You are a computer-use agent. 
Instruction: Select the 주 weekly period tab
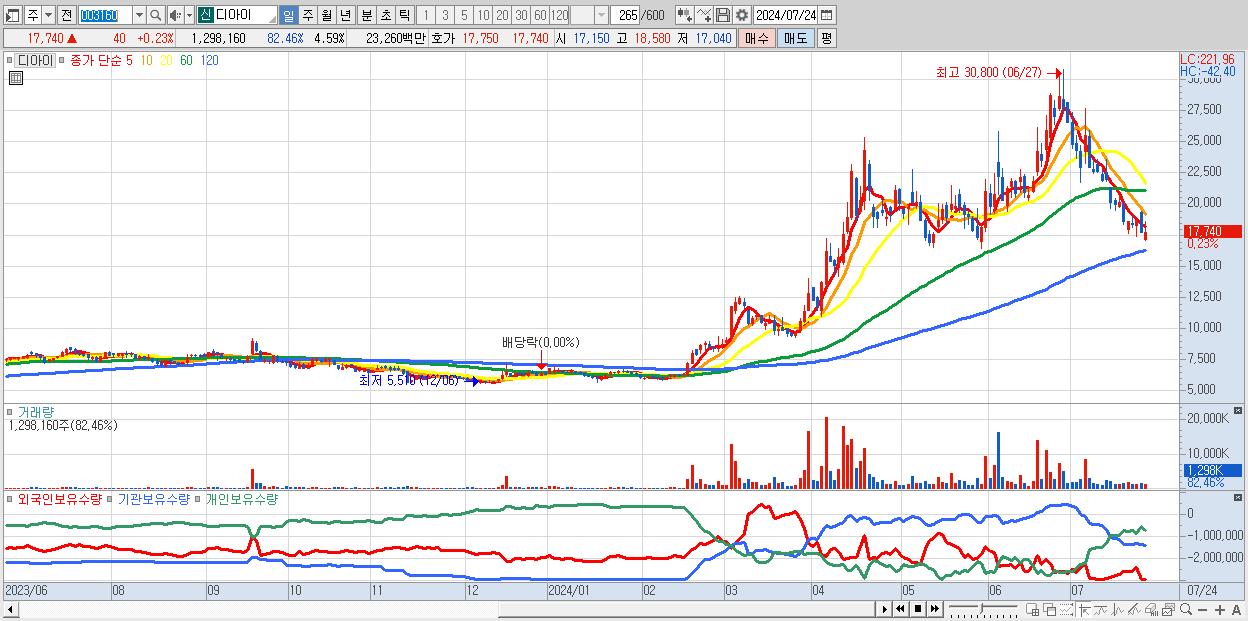click(307, 15)
